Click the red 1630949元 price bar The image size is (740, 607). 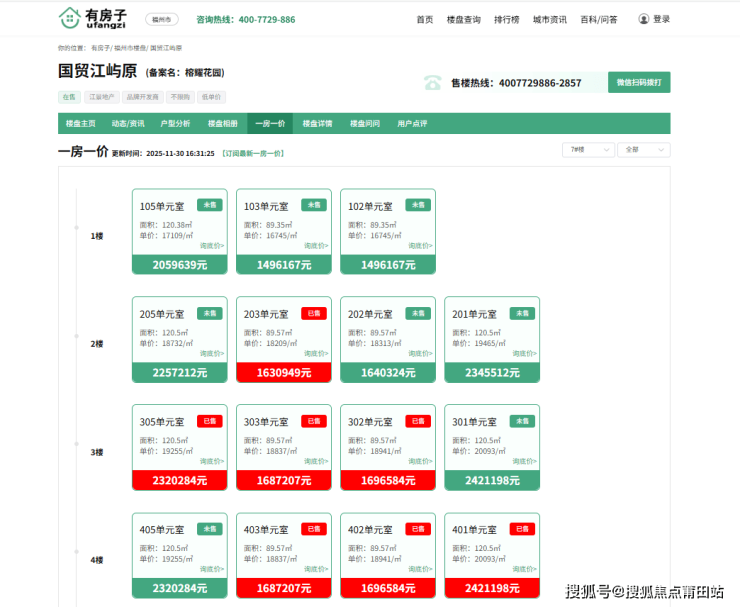(x=284, y=373)
